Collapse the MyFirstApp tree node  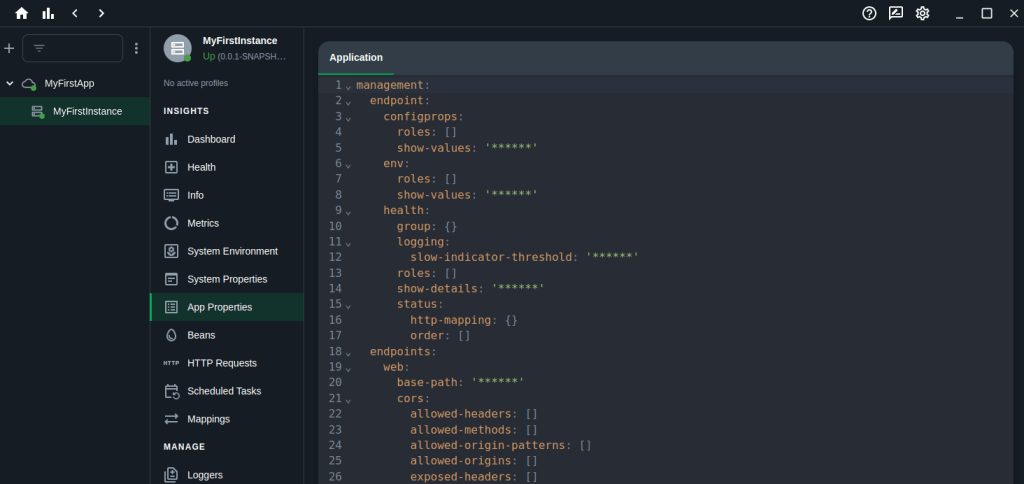(10, 84)
